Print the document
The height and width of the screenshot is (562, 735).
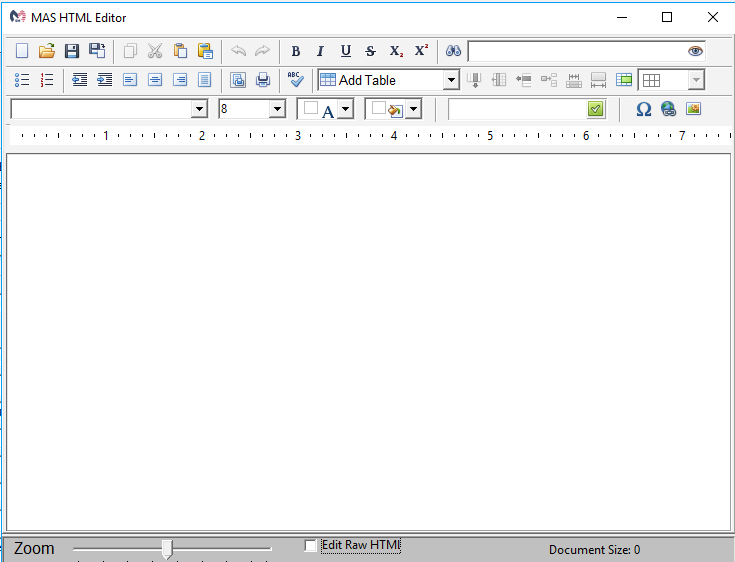263,80
